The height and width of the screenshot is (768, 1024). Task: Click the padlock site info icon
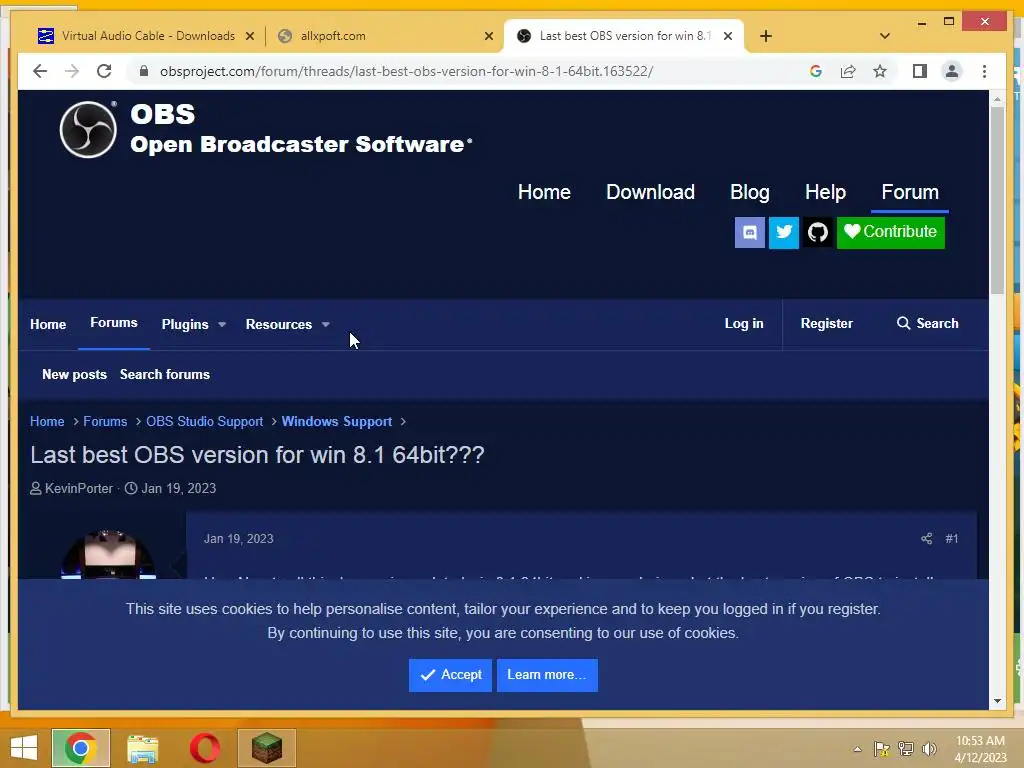pos(144,71)
